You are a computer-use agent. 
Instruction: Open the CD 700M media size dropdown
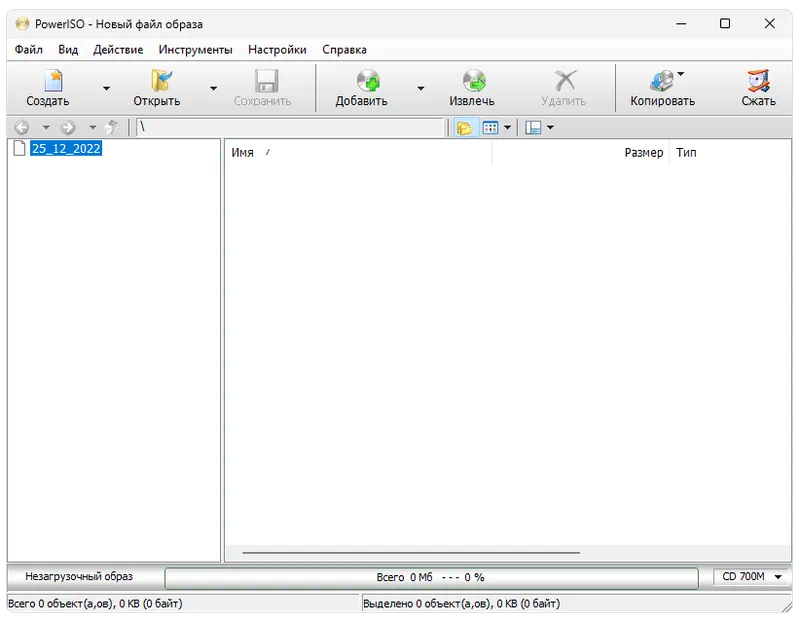coord(752,577)
